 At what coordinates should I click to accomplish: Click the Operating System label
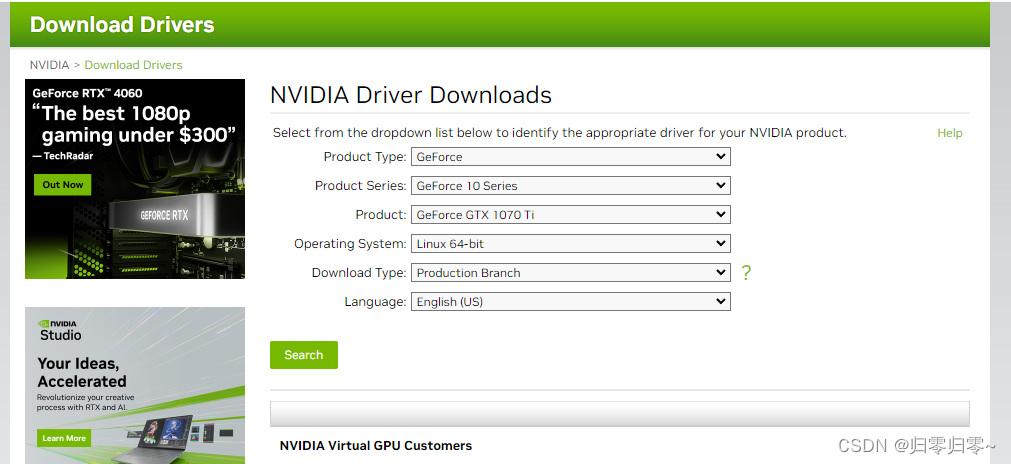click(x=350, y=244)
